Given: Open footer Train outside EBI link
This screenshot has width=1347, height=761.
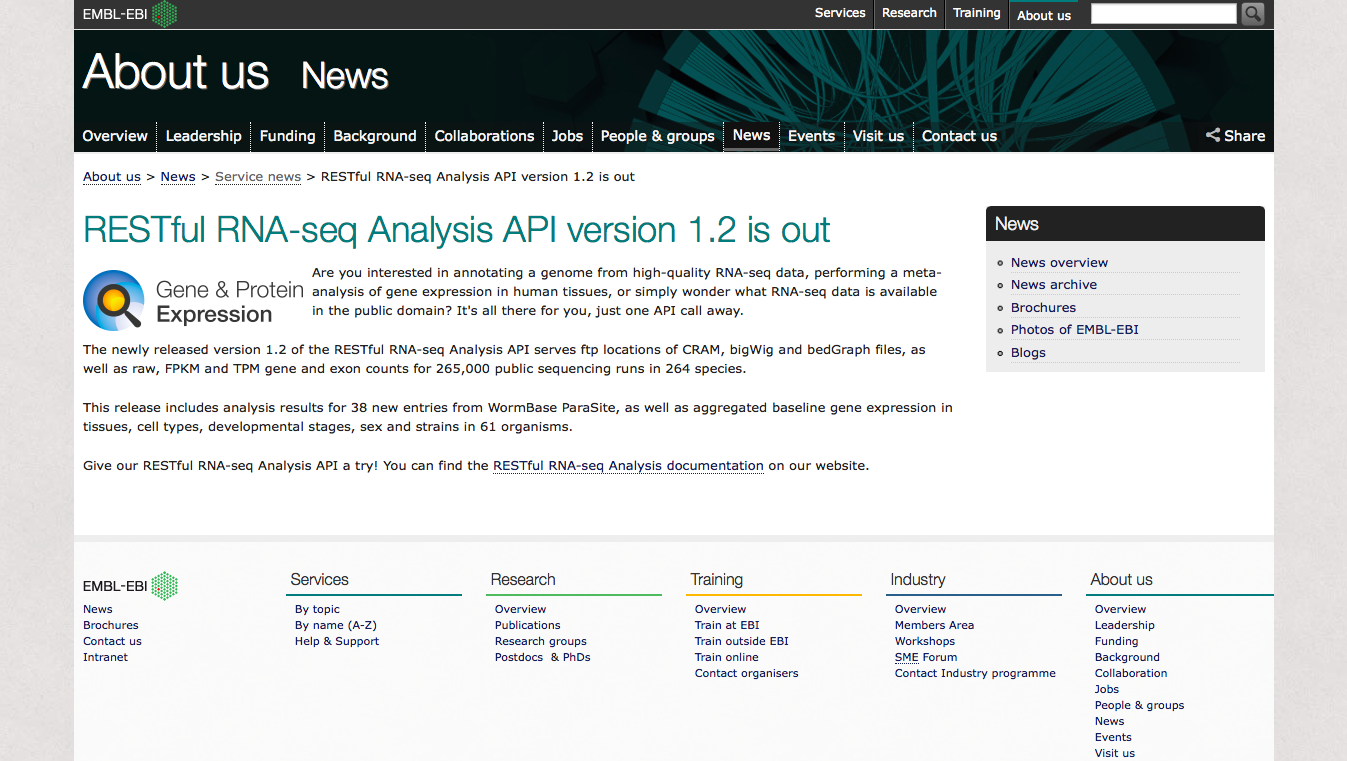Looking at the screenshot, I should (x=742, y=641).
